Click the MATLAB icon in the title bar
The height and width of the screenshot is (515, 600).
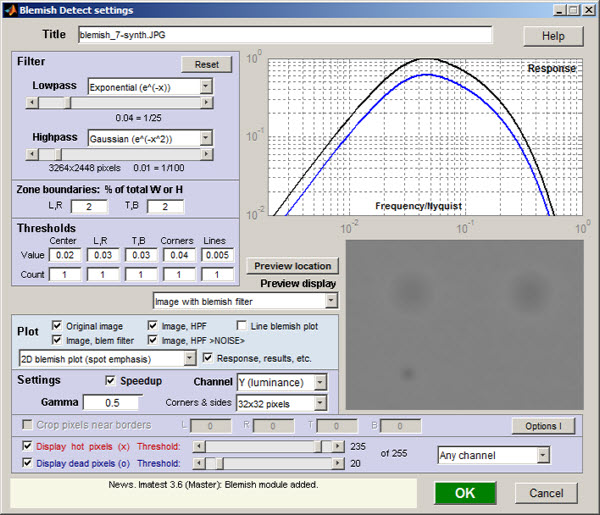(10, 10)
